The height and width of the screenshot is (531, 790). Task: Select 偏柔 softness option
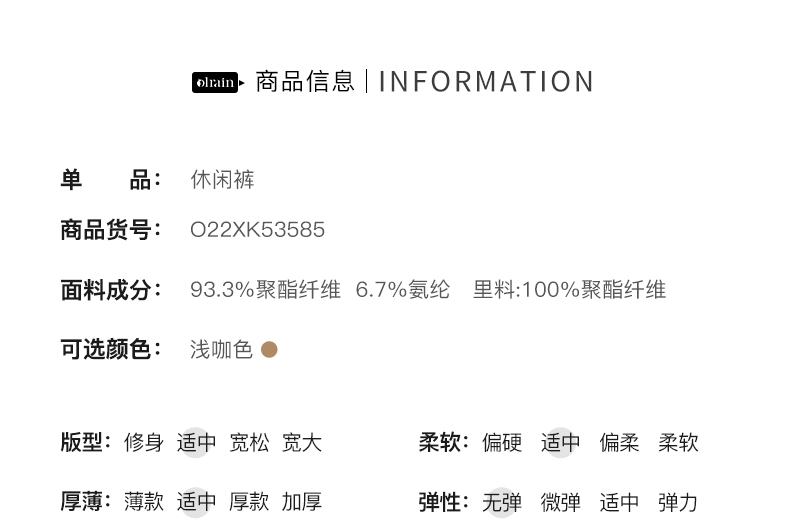point(619,442)
